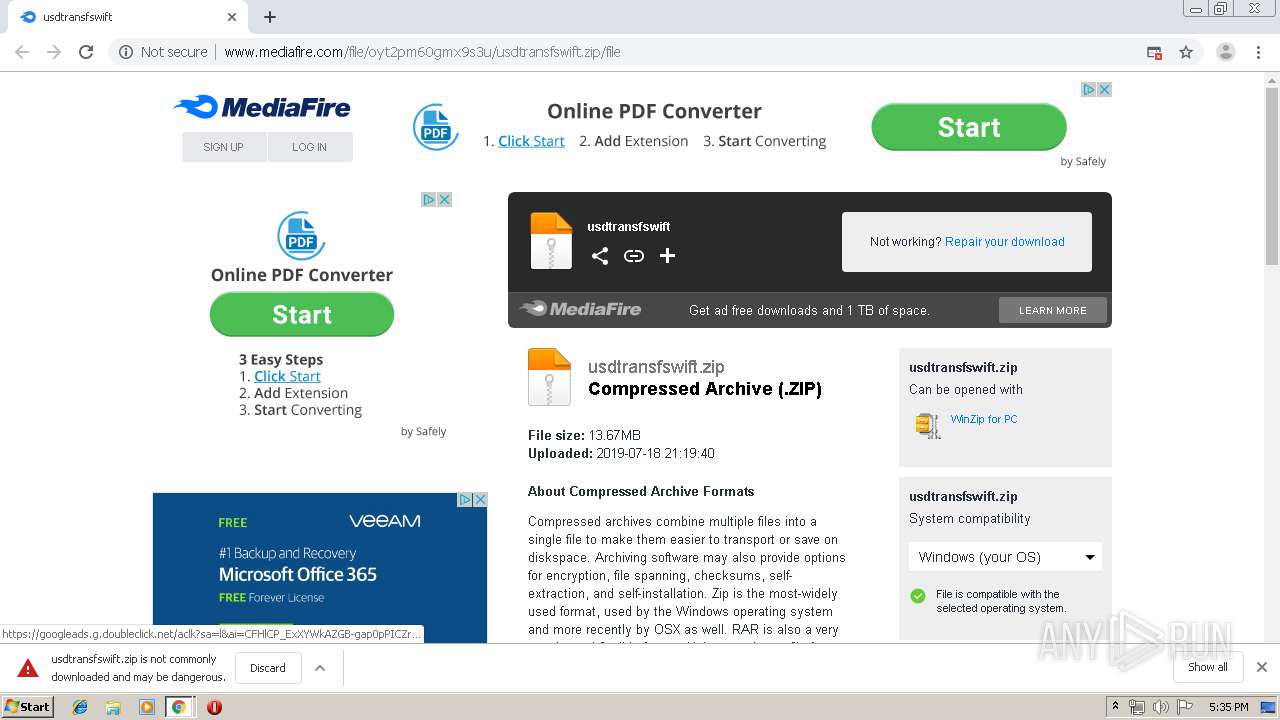
Task: Select the usdtransfswift browser tab
Action: pyautogui.click(x=128, y=17)
